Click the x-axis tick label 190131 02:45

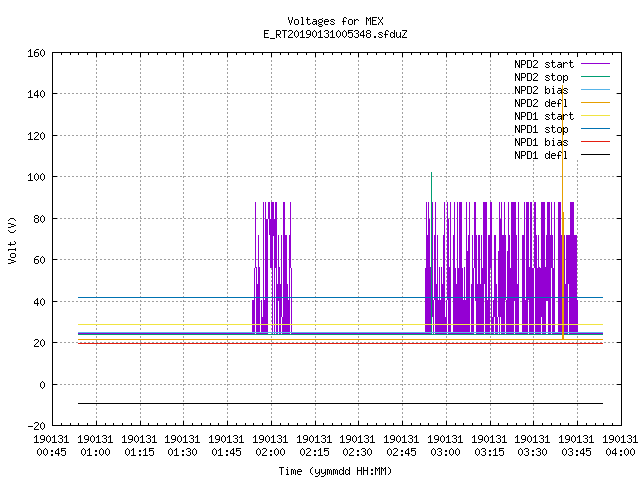point(401,446)
